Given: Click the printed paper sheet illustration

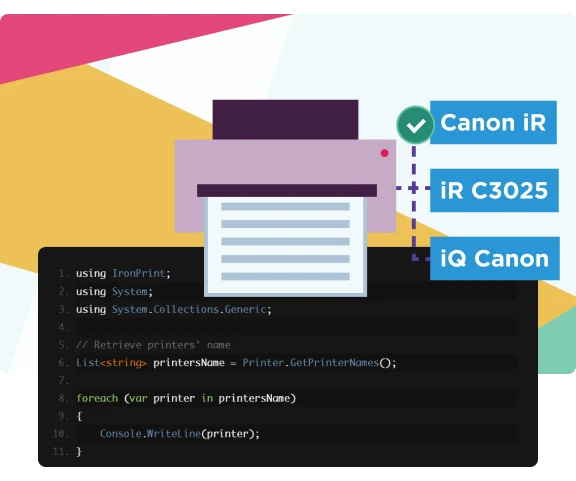Looking at the screenshot, I should 285,246.
